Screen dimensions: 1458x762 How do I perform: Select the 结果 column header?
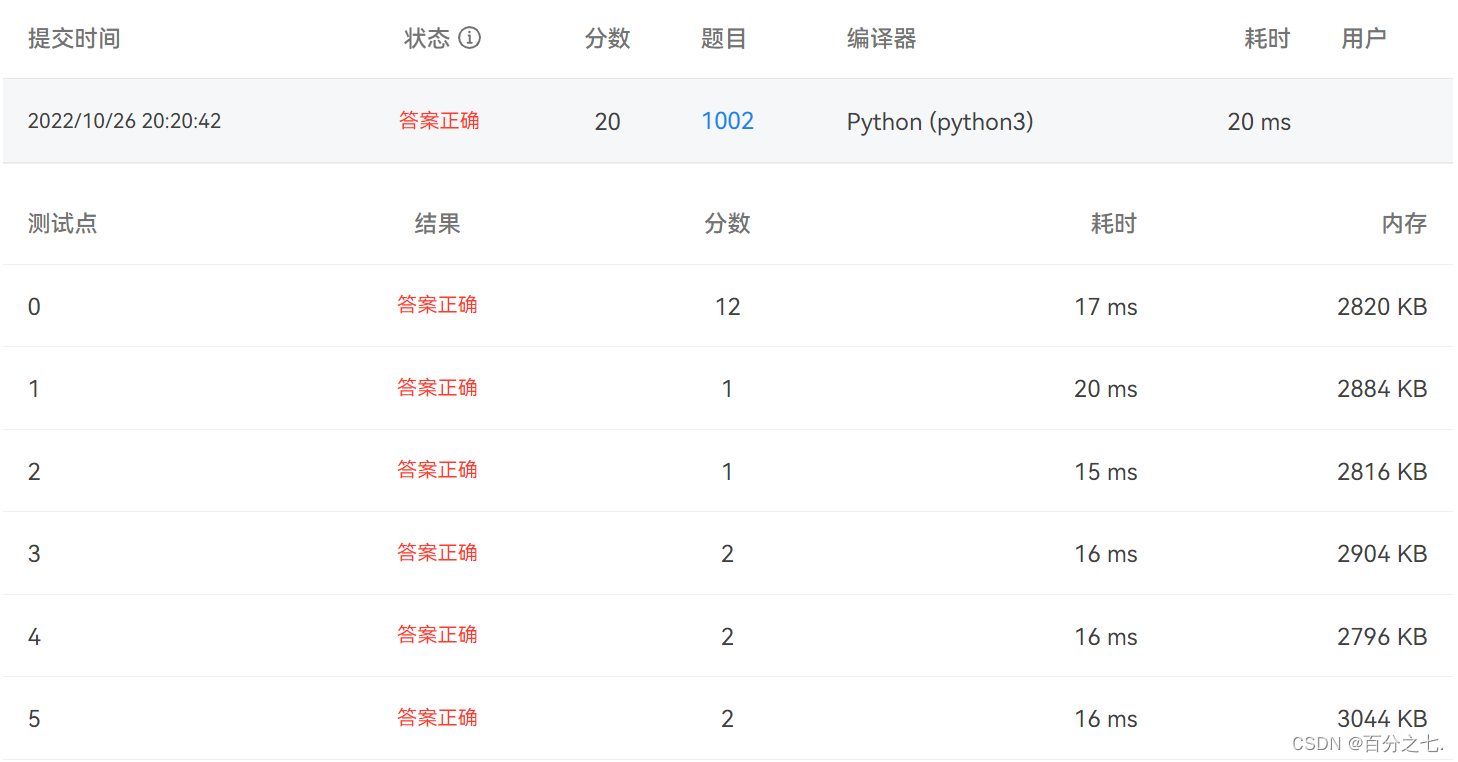437,223
